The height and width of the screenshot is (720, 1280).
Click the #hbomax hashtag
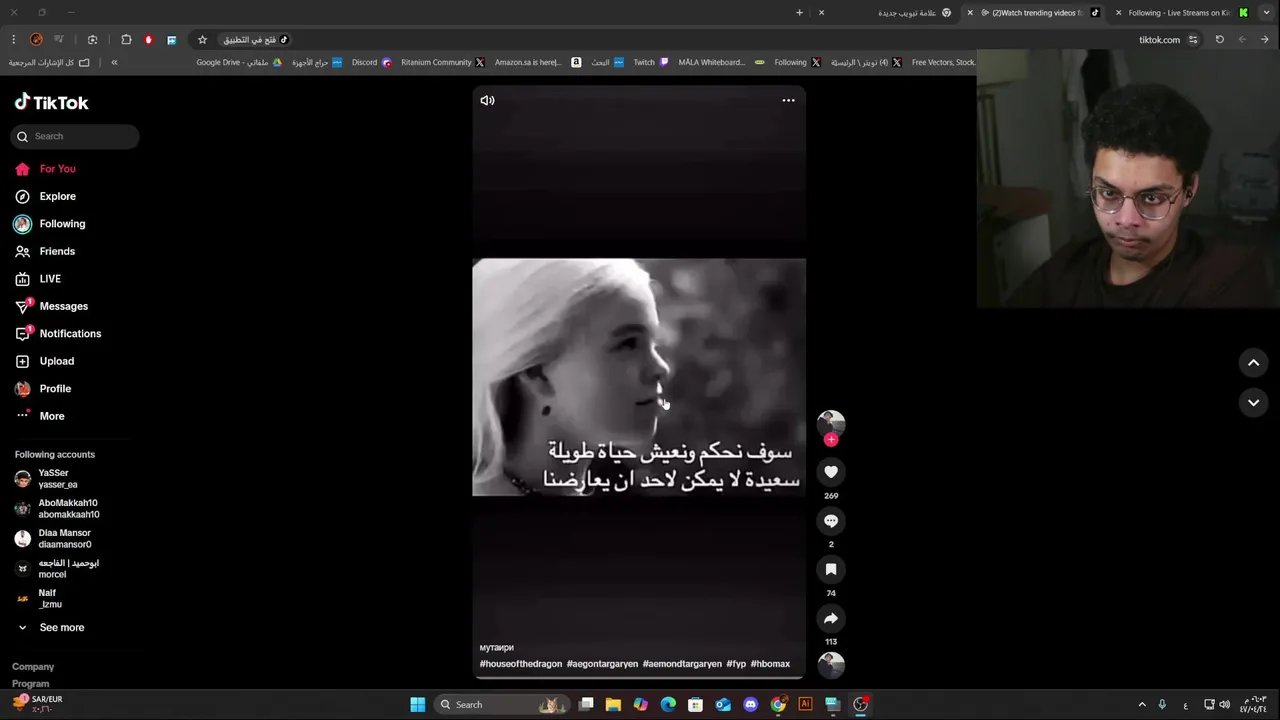tap(770, 664)
